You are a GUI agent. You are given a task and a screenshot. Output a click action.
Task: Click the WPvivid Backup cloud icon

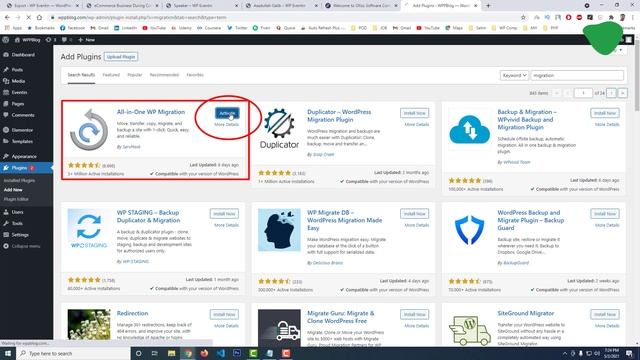pyautogui.click(x=469, y=129)
